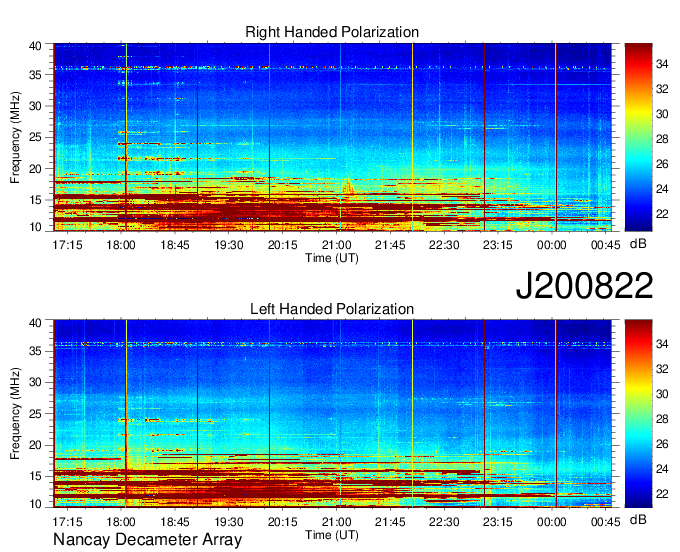Screen dimensions: 680x552
Task: Click the 40 MHz tick on the left-handed plot
Action: [x=35, y=323]
